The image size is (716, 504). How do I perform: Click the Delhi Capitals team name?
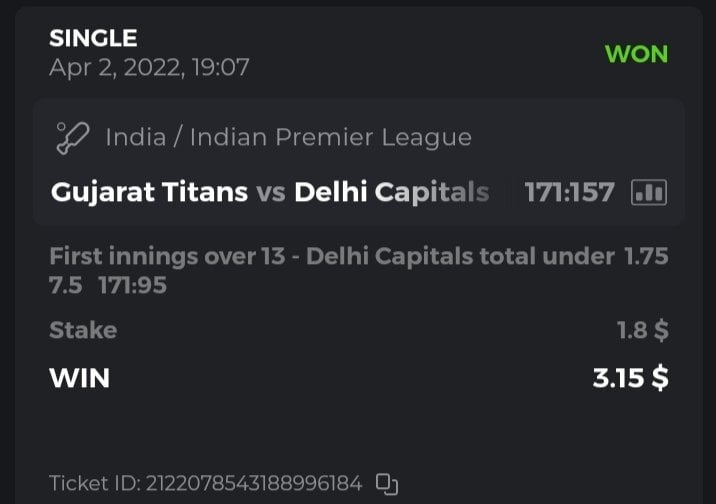coord(391,192)
